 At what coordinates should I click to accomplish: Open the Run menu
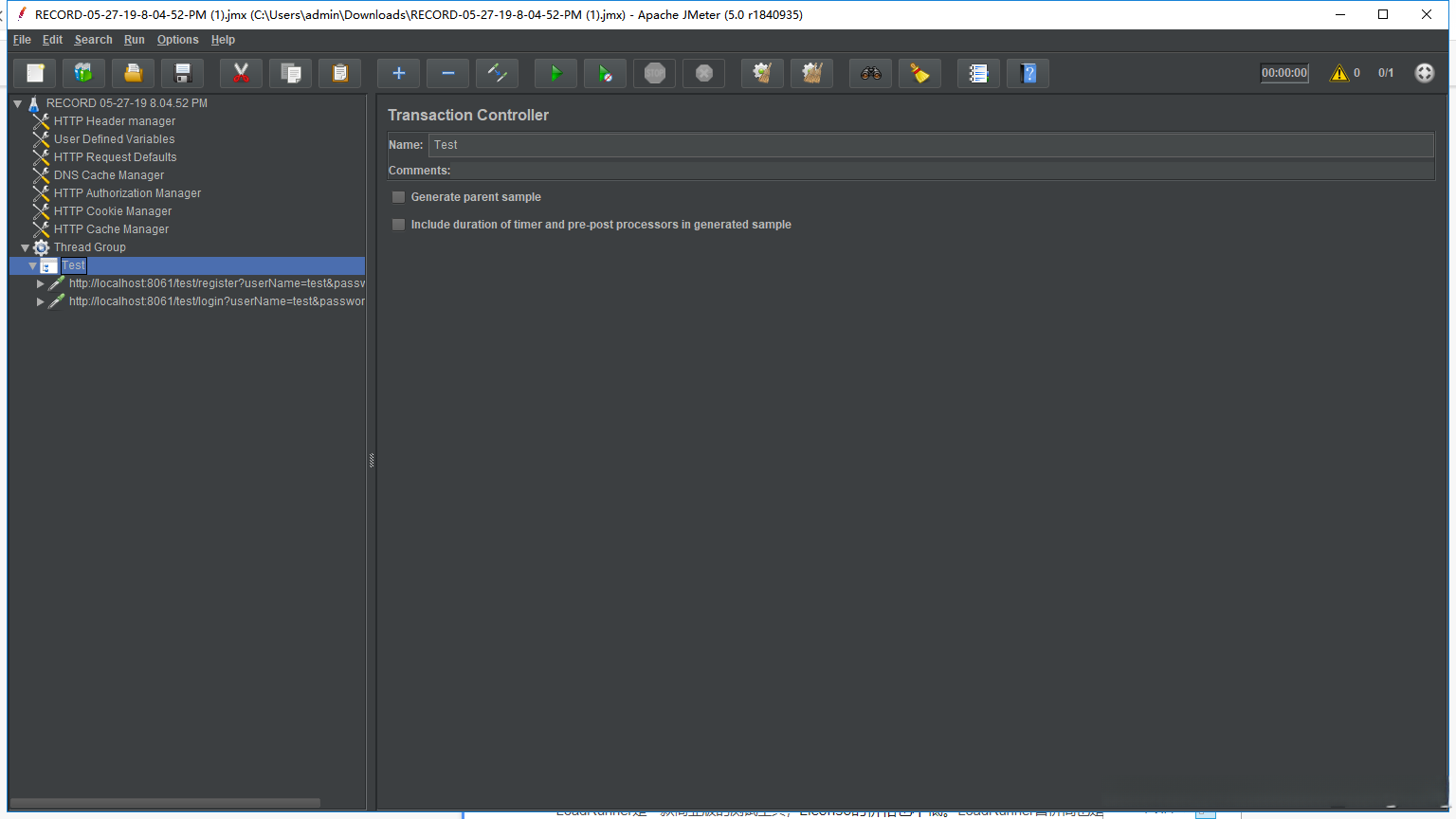pos(135,40)
